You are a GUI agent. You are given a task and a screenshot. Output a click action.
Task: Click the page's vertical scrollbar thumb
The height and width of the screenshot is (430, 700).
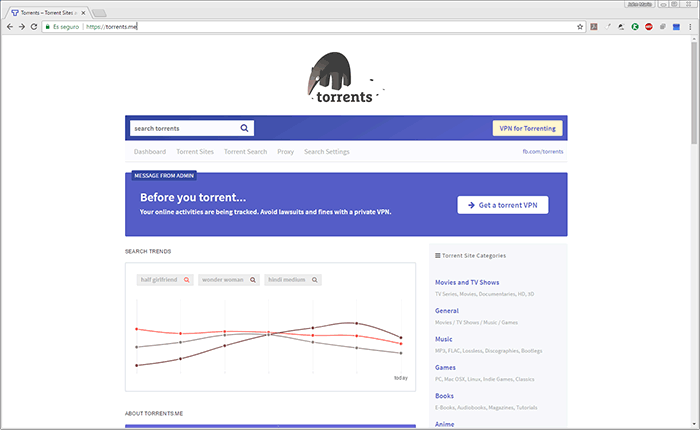(x=694, y=93)
